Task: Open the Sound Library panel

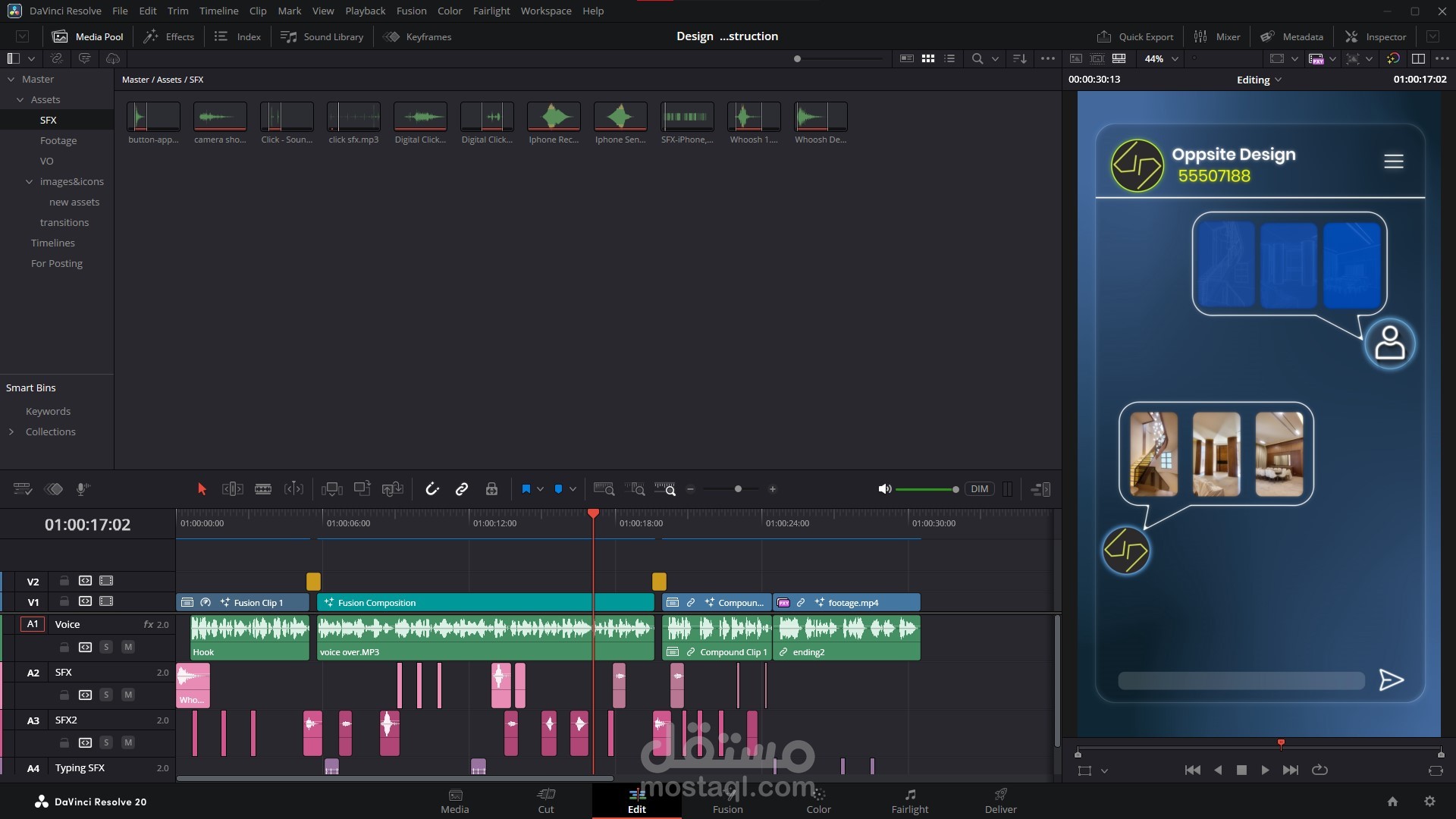Action: [x=322, y=36]
